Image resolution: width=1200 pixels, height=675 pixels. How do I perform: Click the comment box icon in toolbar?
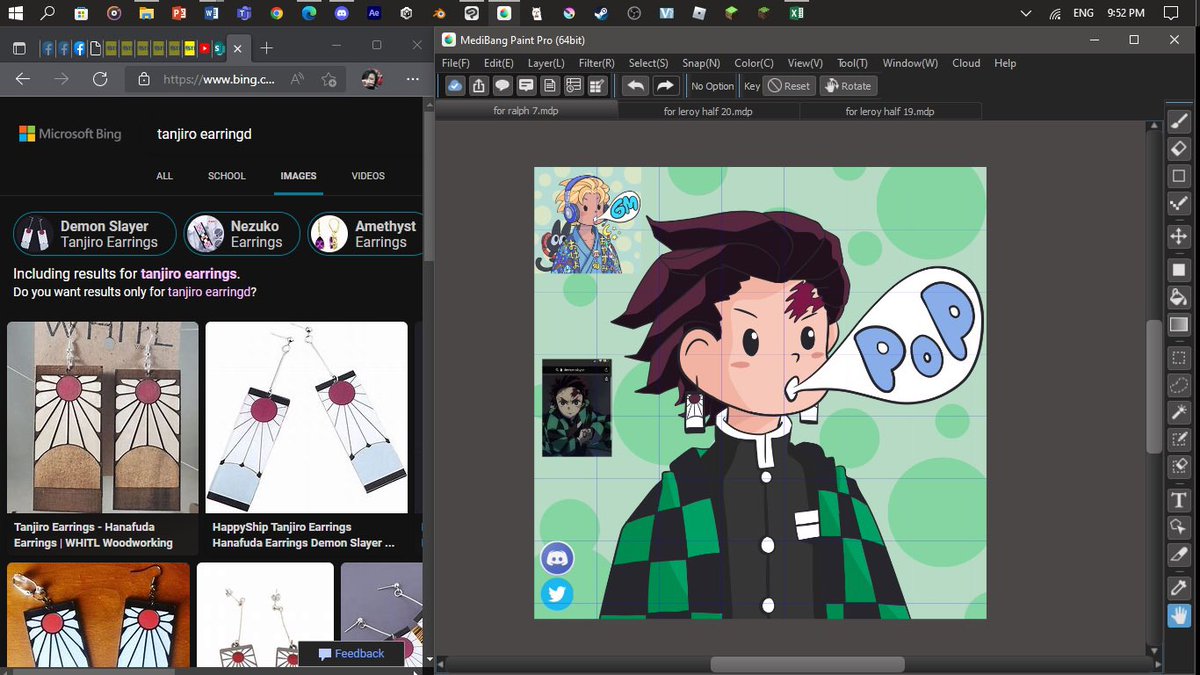[526, 86]
